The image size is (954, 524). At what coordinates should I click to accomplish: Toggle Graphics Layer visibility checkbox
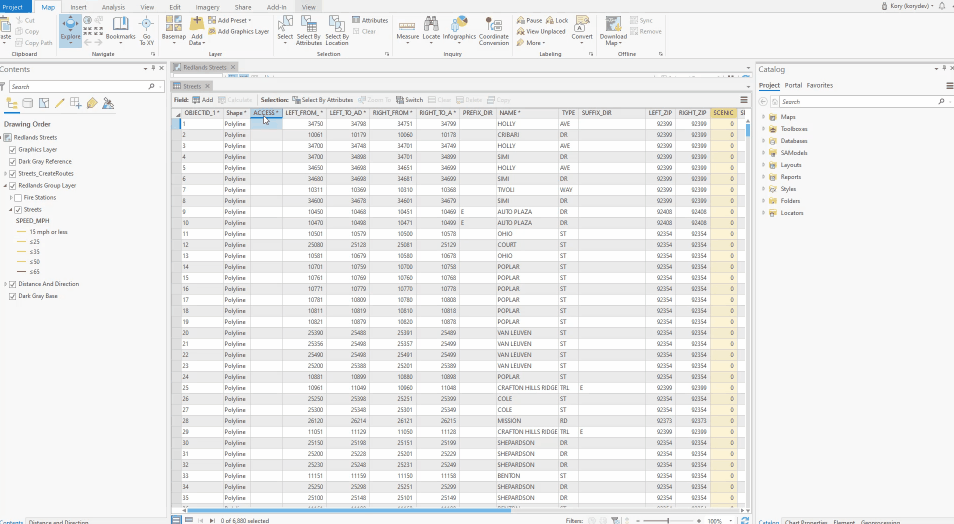point(13,150)
